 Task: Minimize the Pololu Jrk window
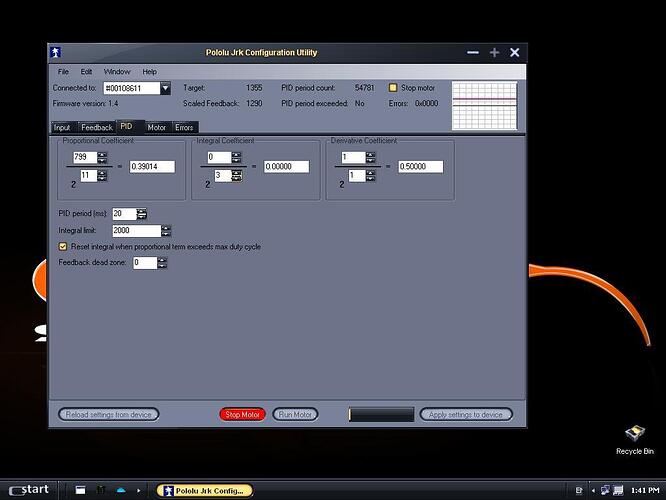pos(473,52)
